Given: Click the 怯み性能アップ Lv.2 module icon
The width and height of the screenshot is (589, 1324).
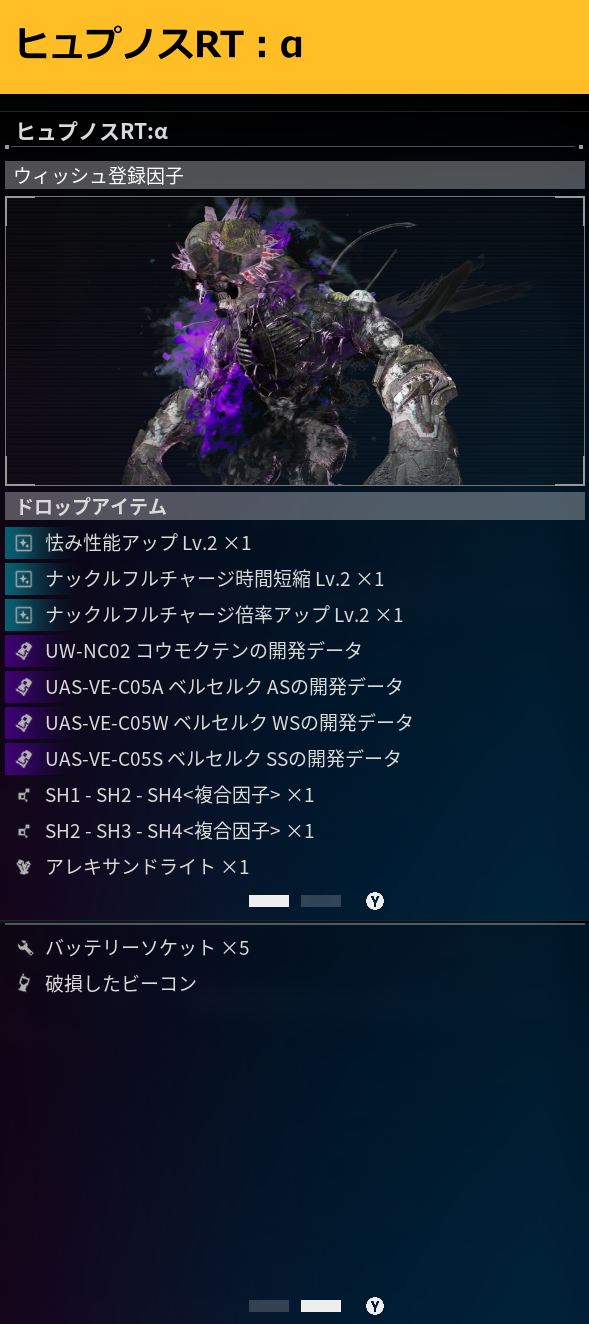Looking at the screenshot, I should pyautogui.click(x=24, y=543).
